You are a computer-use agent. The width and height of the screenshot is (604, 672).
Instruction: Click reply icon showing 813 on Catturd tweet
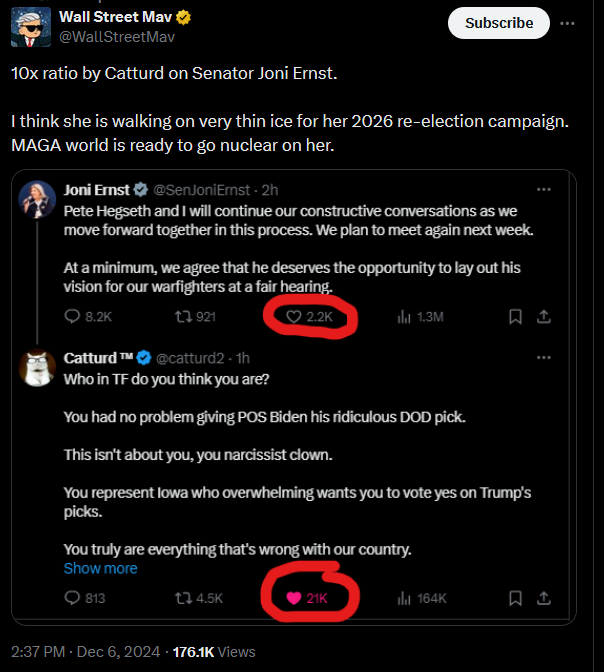(x=72, y=598)
